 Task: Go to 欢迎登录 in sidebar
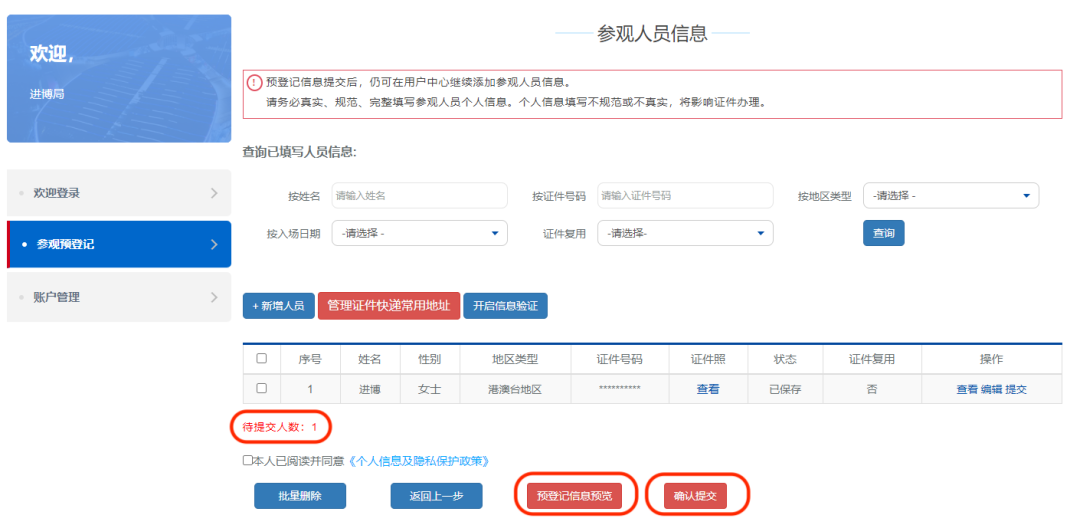coord(118,193)
